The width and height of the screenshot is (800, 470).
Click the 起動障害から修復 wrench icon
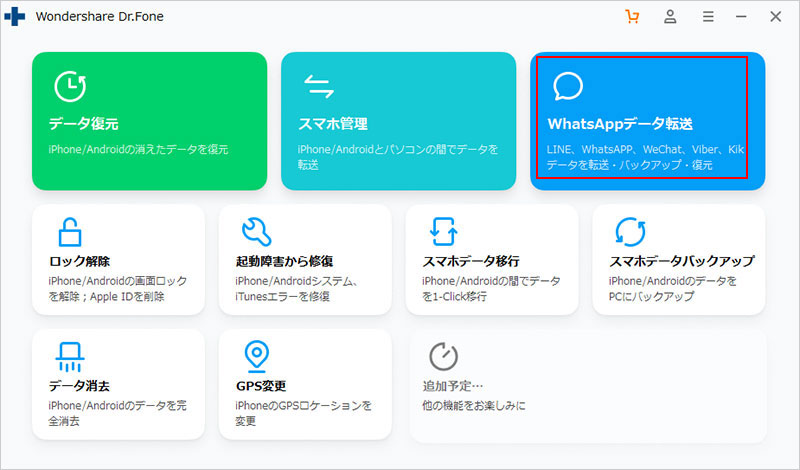coord(256,232)
